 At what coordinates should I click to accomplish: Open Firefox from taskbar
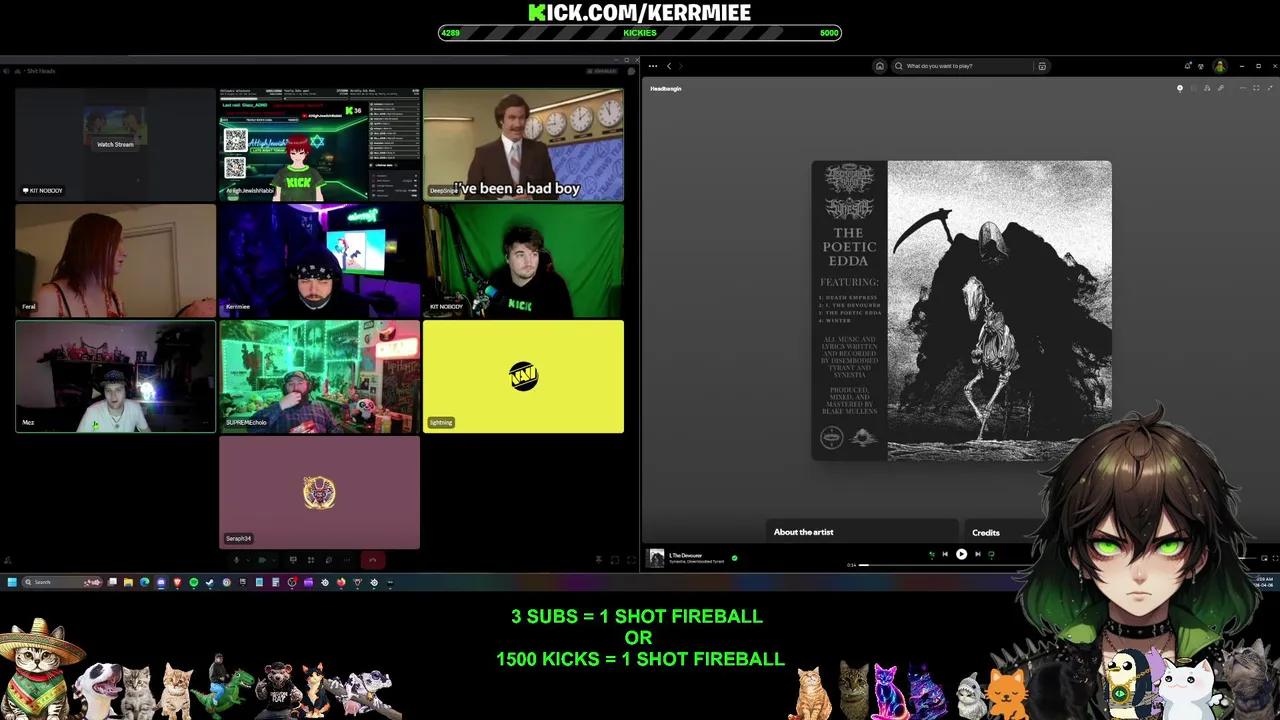tap(341, 582)
